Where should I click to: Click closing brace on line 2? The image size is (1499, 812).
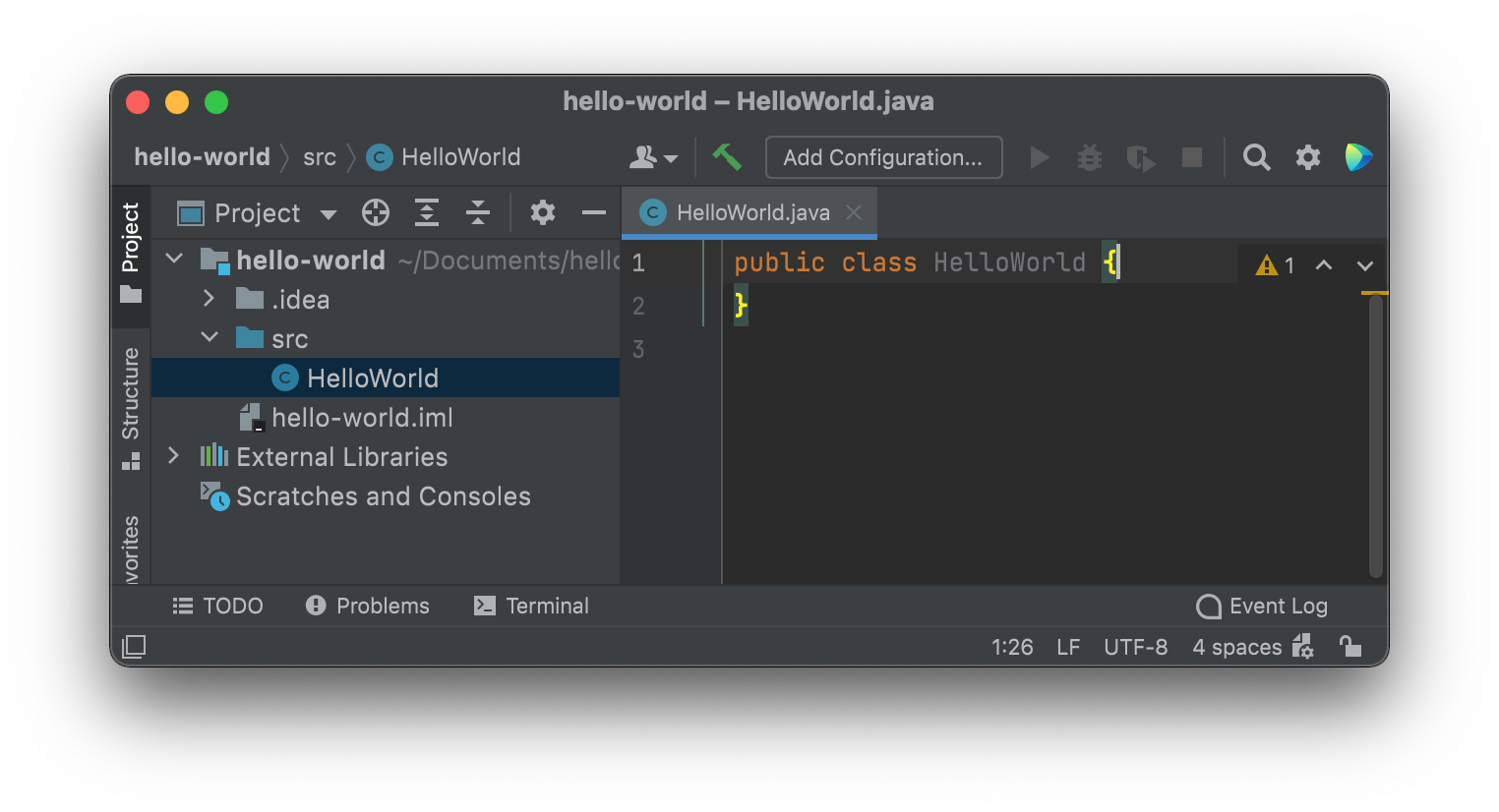pos(741,305)
